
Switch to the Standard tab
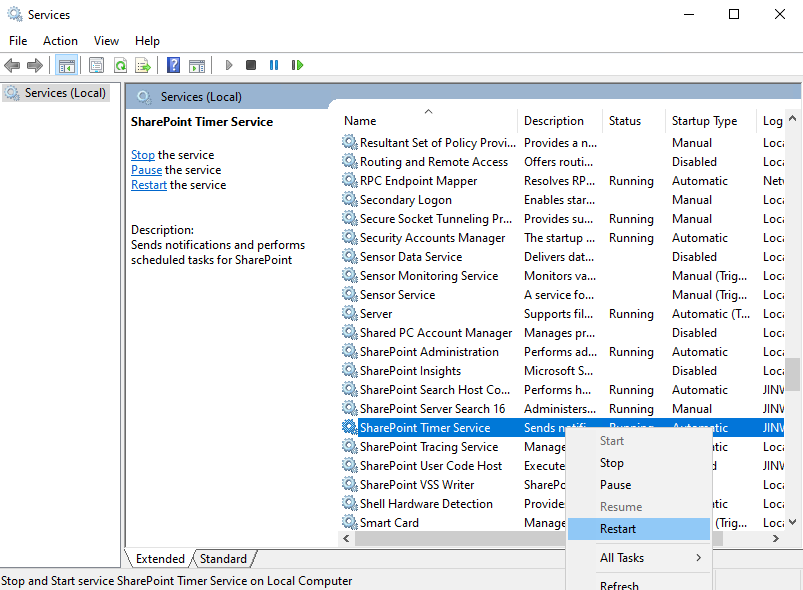[223, 559]
